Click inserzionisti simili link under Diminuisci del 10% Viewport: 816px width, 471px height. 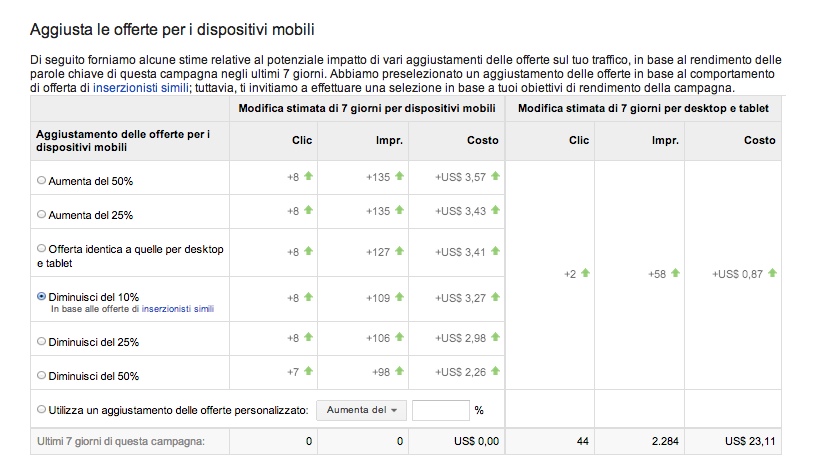coord(178,310)
